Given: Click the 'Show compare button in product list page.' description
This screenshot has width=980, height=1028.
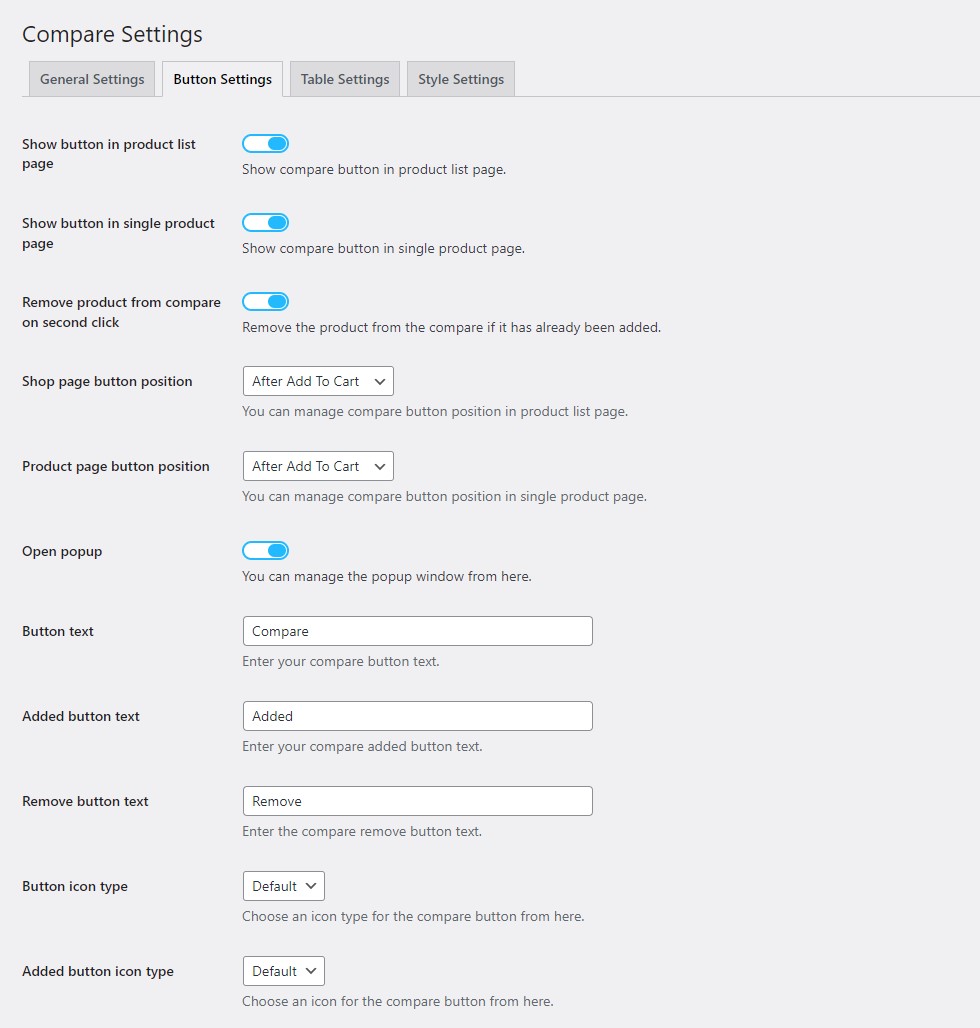Looking at the screenshot, I should (x=374, y=169).
